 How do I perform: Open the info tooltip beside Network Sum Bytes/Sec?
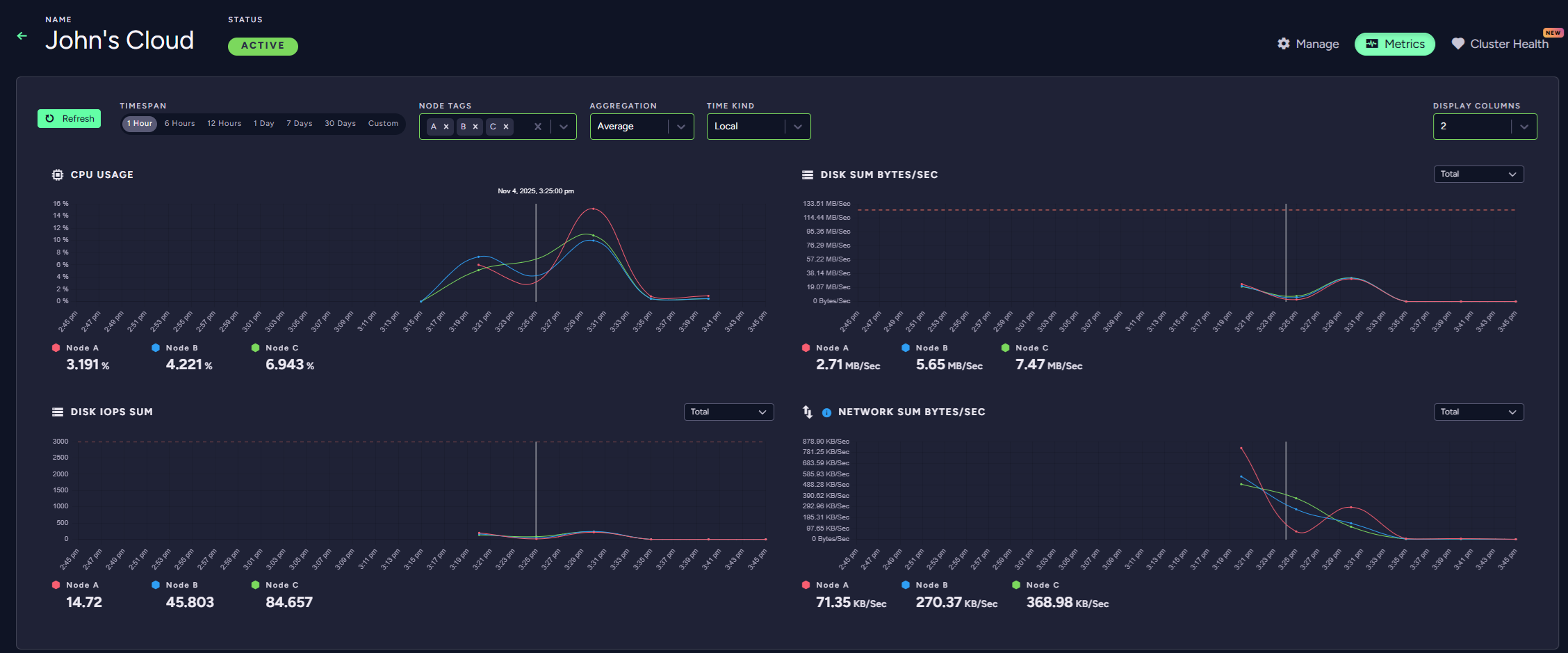point(826,412)
